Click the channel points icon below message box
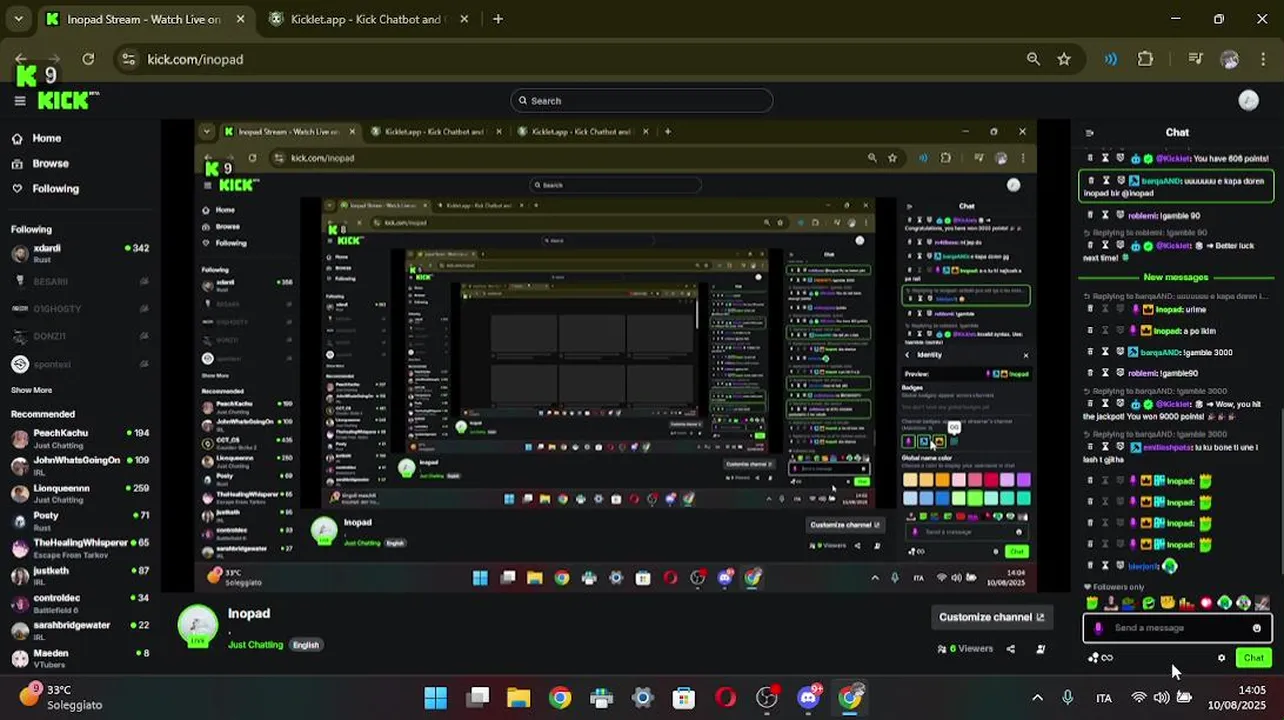This screenshot has width=1284, height=720. pyautogui.click(x=1100, y=658)
